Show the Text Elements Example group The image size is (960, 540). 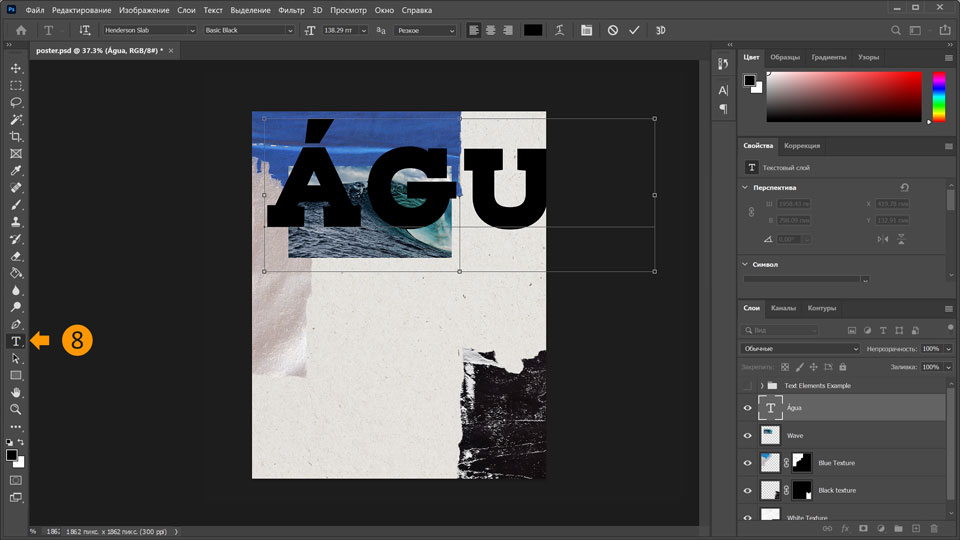(747, 385)
